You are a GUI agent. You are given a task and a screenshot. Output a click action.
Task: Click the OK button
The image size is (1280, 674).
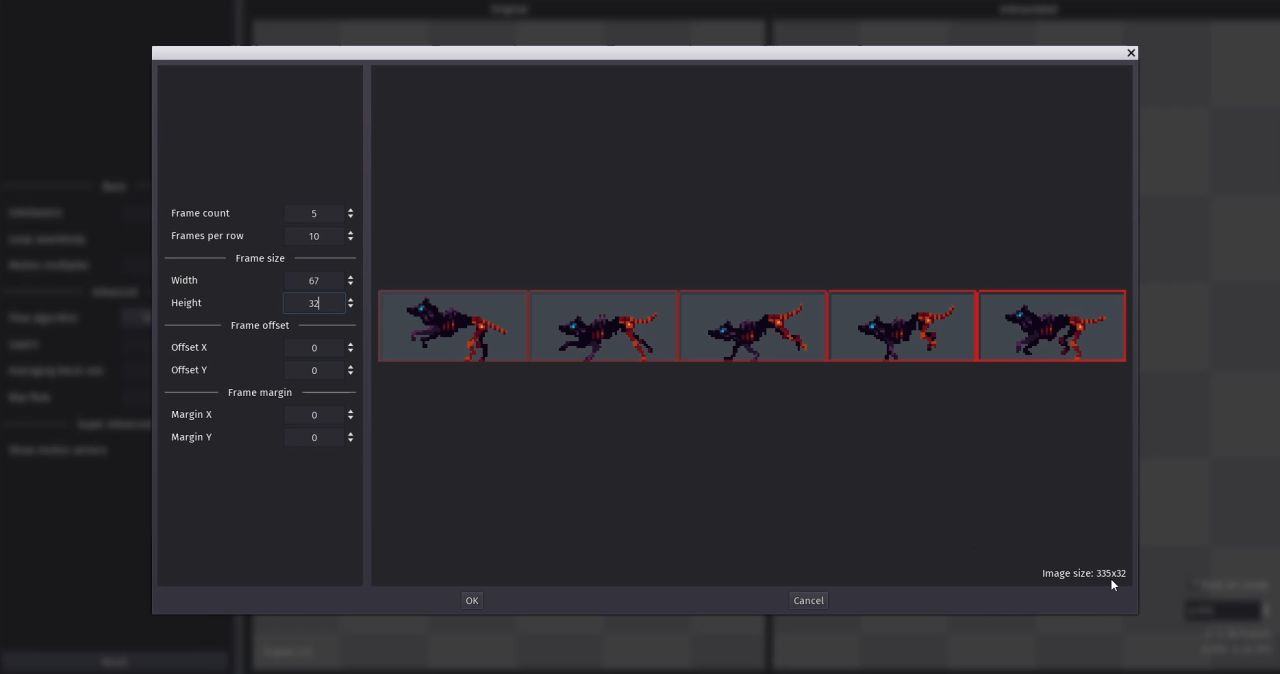[472, 600]
